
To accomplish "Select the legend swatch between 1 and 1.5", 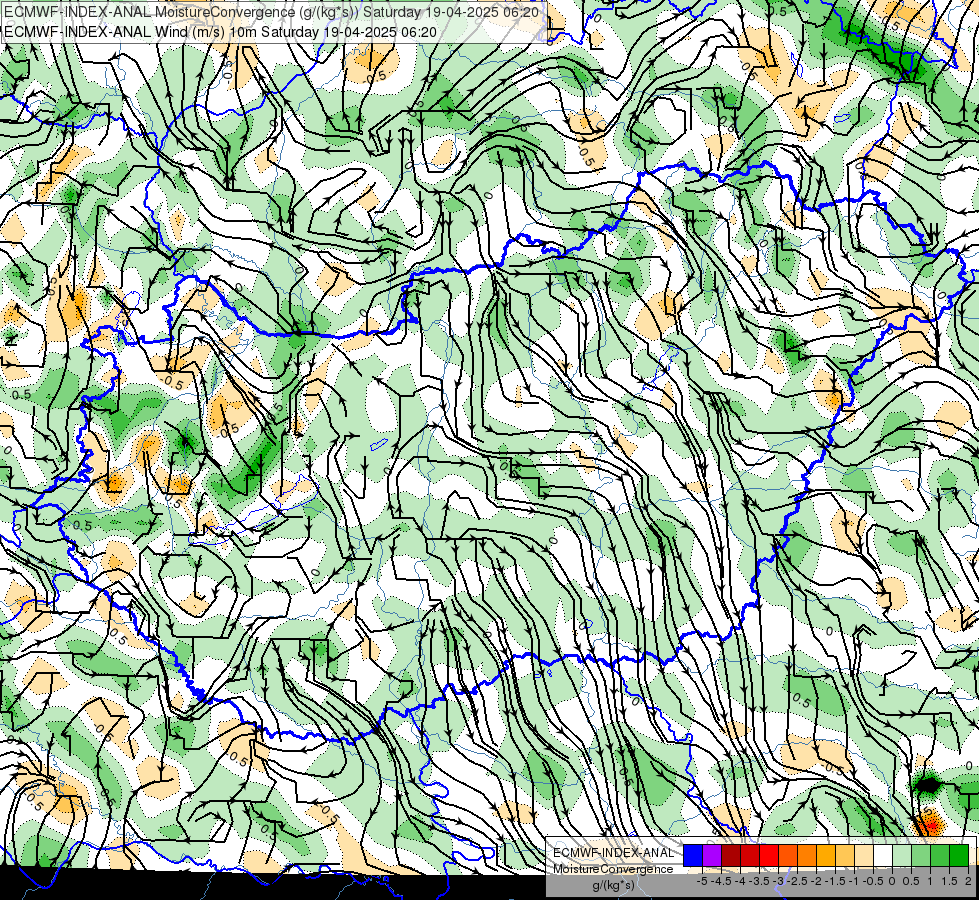I will pyautogui.click(x=940, y=856).
